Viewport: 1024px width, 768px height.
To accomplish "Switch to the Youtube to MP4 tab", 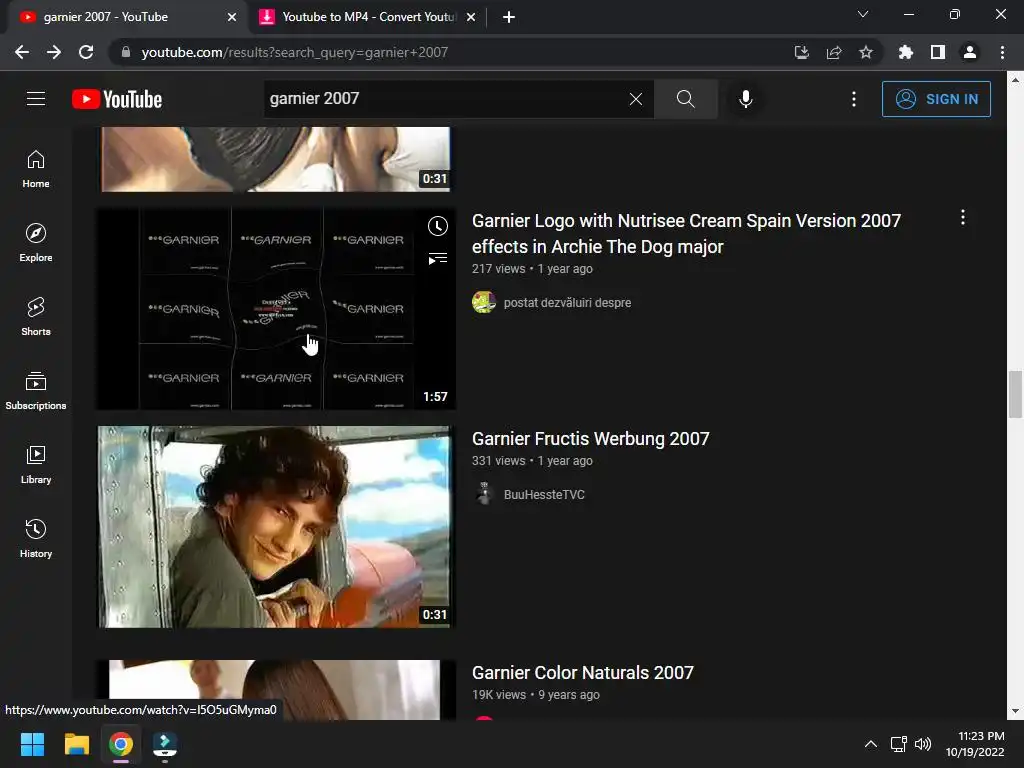I will coord(367,17).
